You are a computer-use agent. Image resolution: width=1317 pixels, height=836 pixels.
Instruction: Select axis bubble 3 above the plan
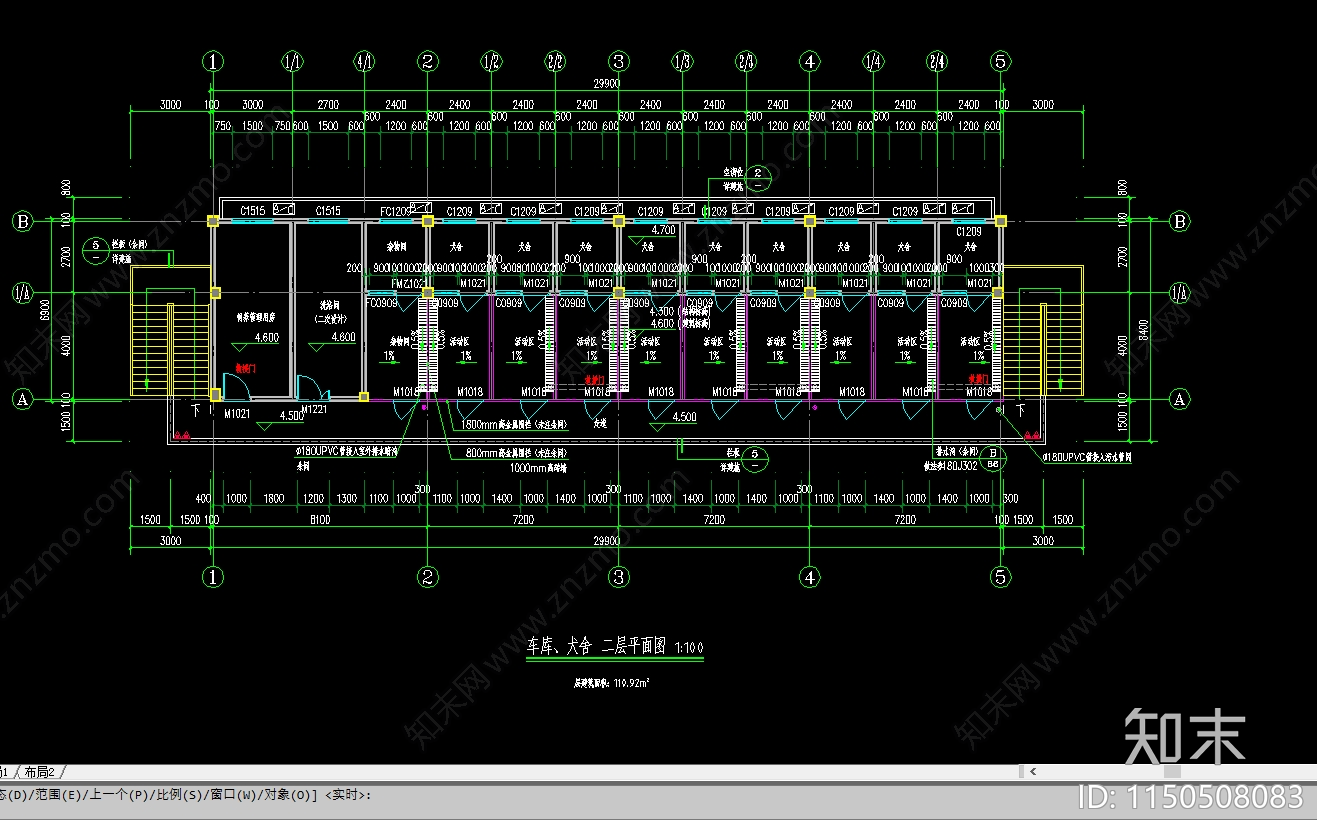coord(619,61)
